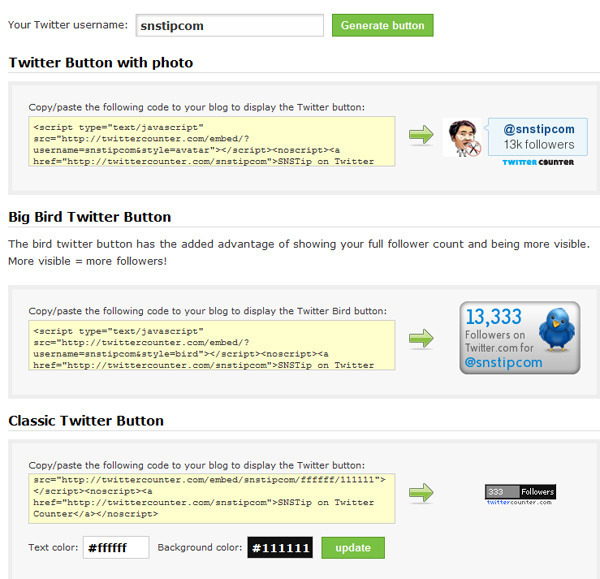The image size is (600, 579).
Task: Click the classic 333 Followers counter badge
Action: tap(520, 492)
